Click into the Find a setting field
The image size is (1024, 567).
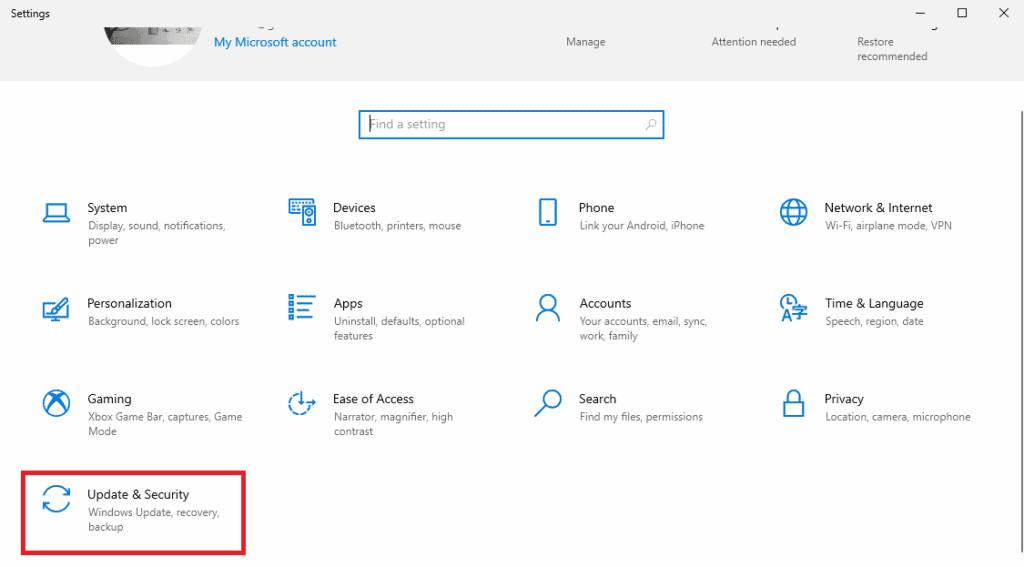click(x=511, y=124)
